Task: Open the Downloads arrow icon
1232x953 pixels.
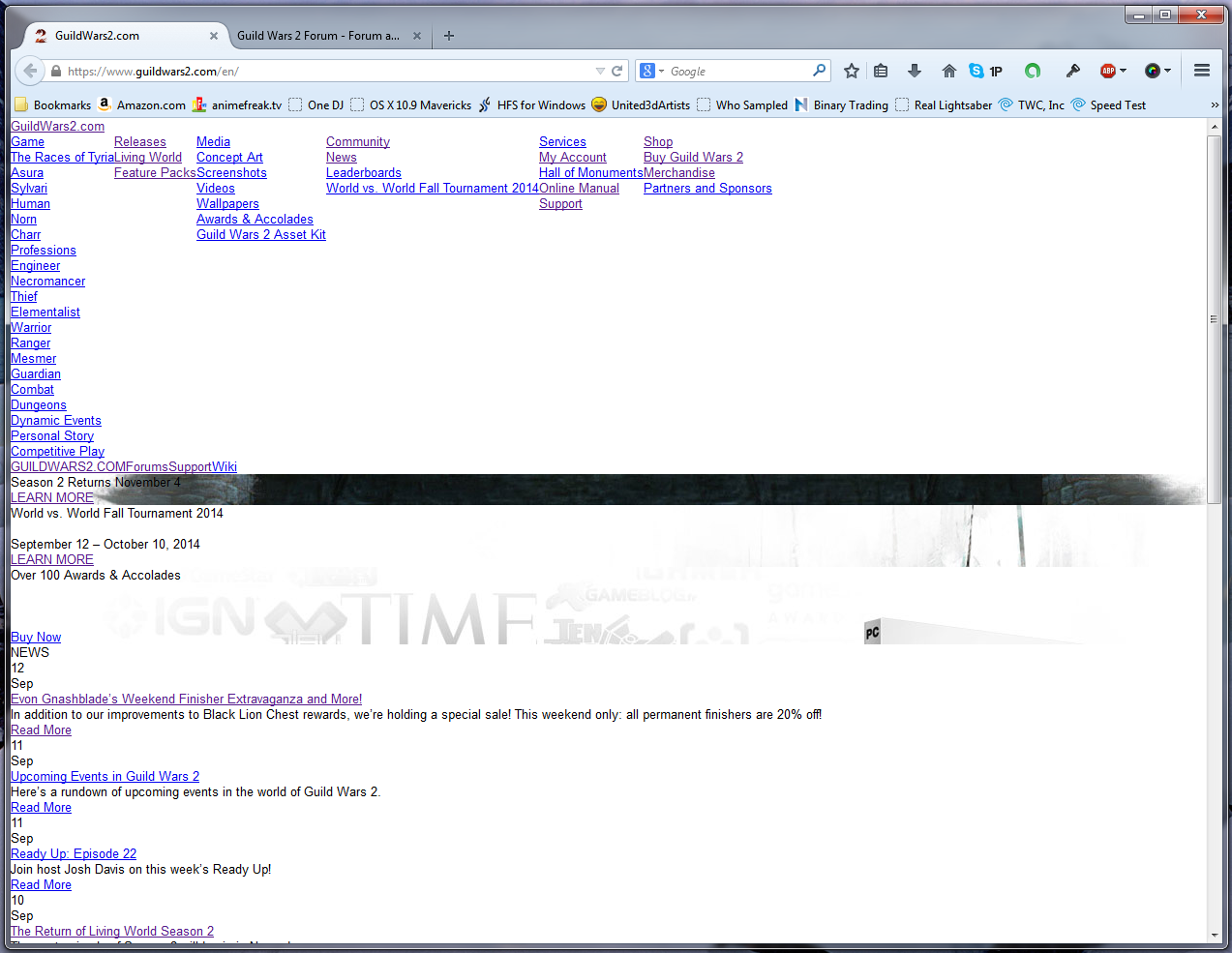Action: pos(915,71)
